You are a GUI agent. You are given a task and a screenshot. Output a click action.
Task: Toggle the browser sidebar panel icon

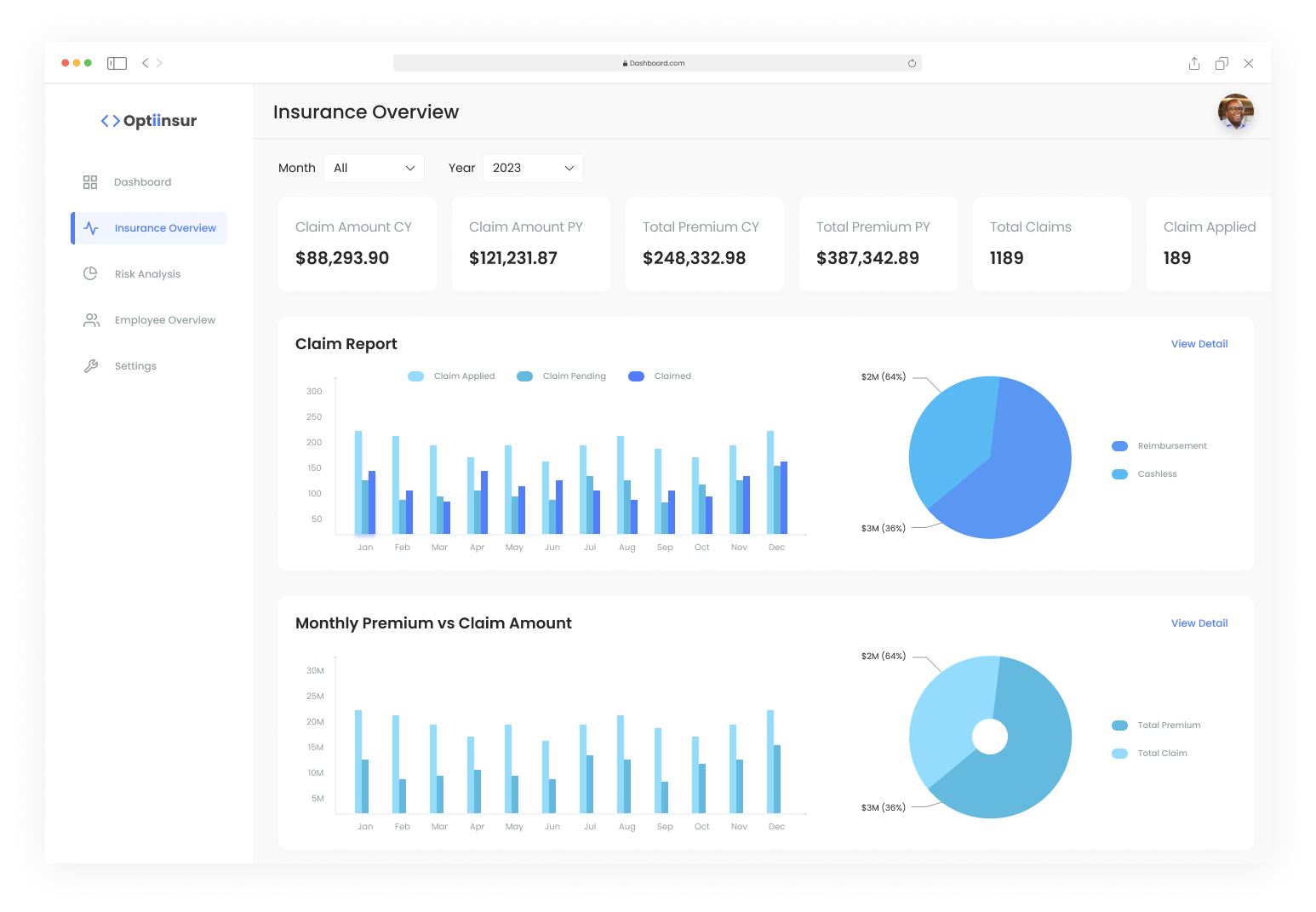pyautogui.click(x=117, y=63)
